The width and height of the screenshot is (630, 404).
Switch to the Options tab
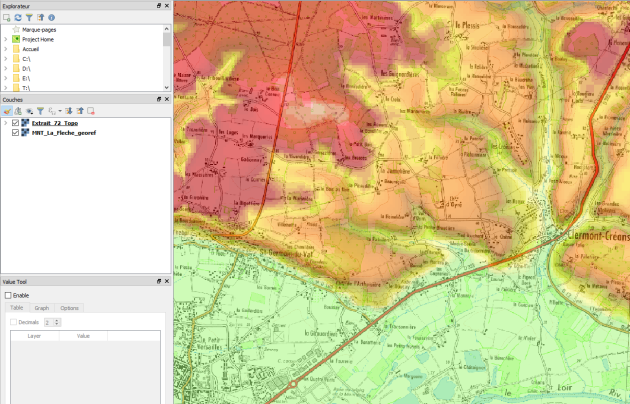pyautogui.click(x=70, y=308)
